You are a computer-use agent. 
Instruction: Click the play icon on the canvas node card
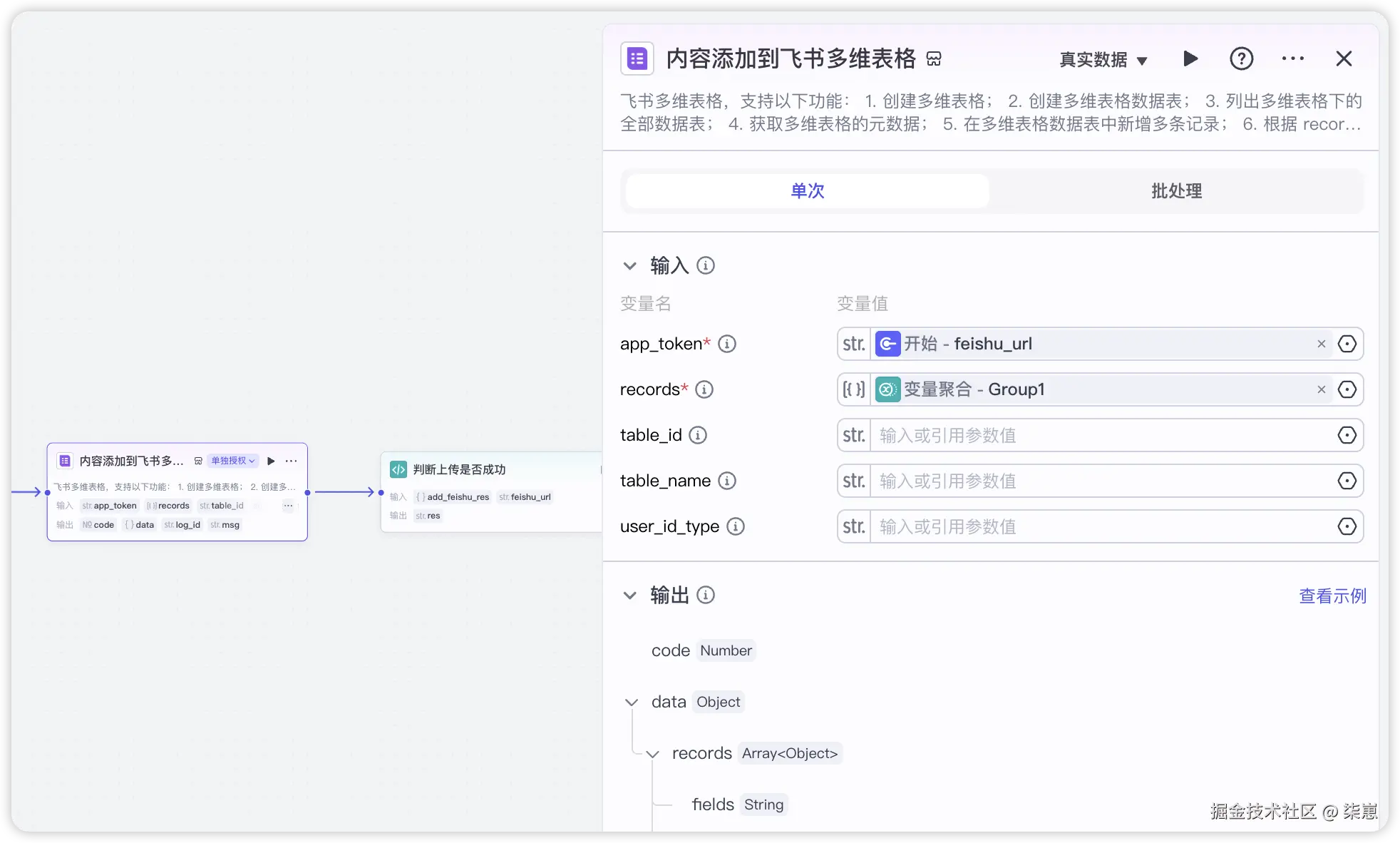coord(271,461)
